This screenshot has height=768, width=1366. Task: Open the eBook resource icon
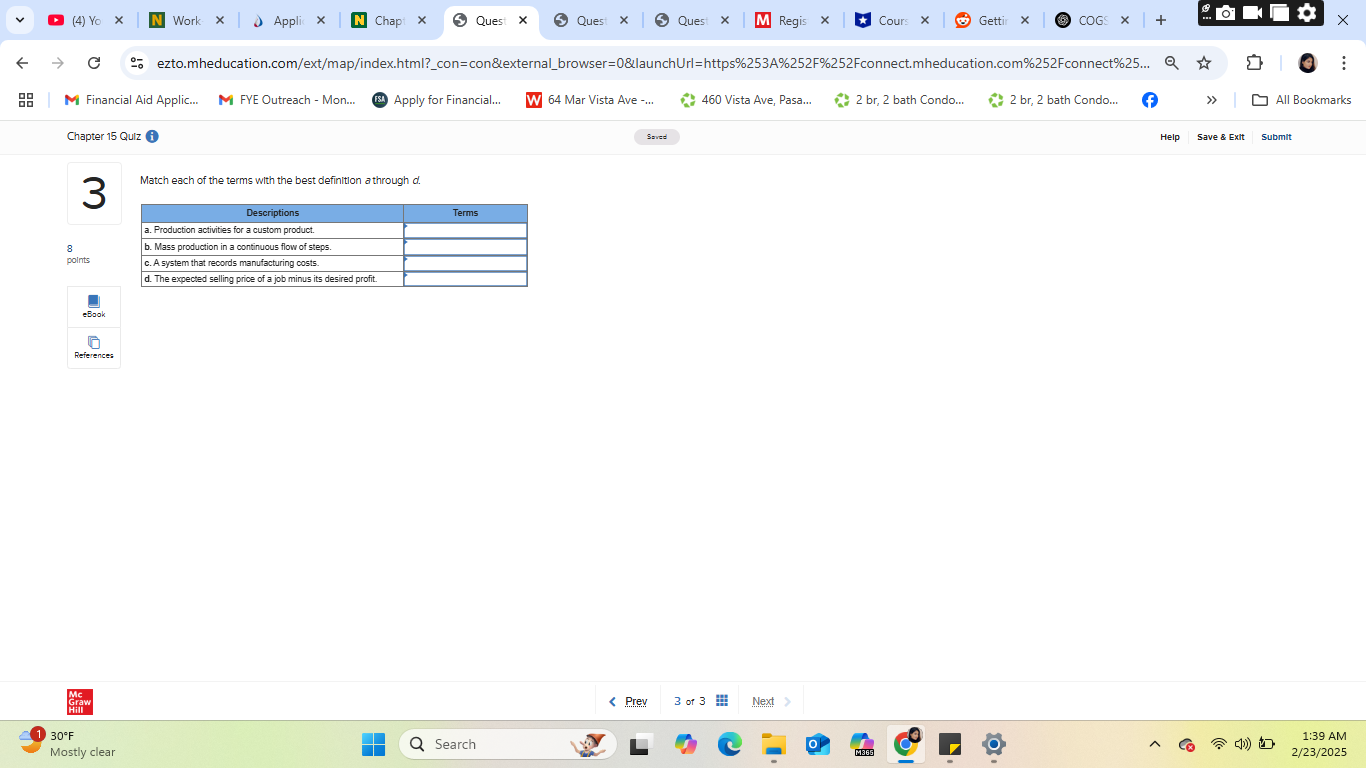tap(94, 306)
